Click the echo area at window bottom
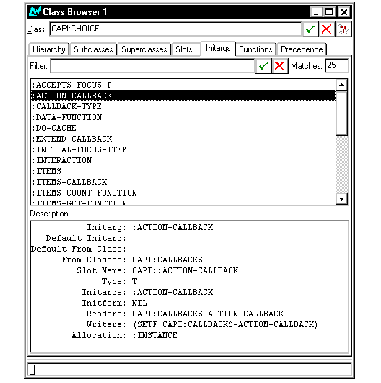This screenshot has height=383, width=381. [189, 370]
